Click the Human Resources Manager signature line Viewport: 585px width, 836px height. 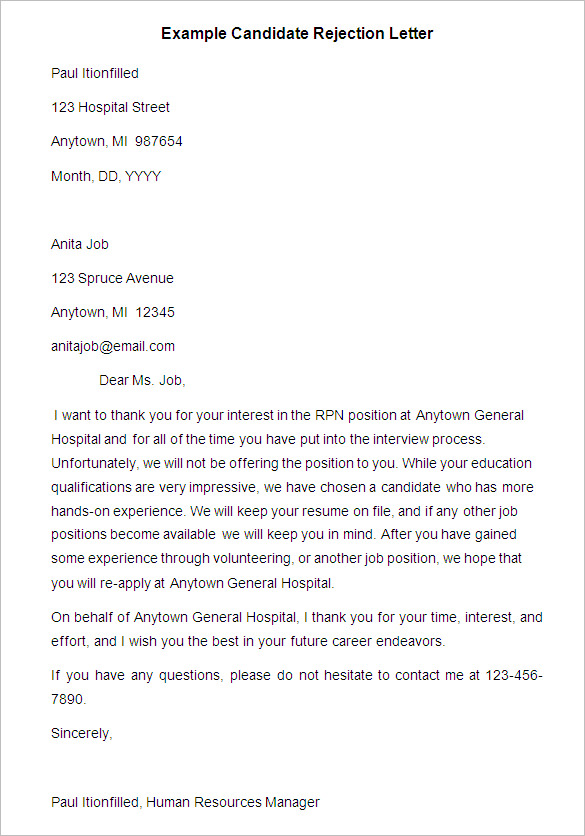[x=186, y=802]
